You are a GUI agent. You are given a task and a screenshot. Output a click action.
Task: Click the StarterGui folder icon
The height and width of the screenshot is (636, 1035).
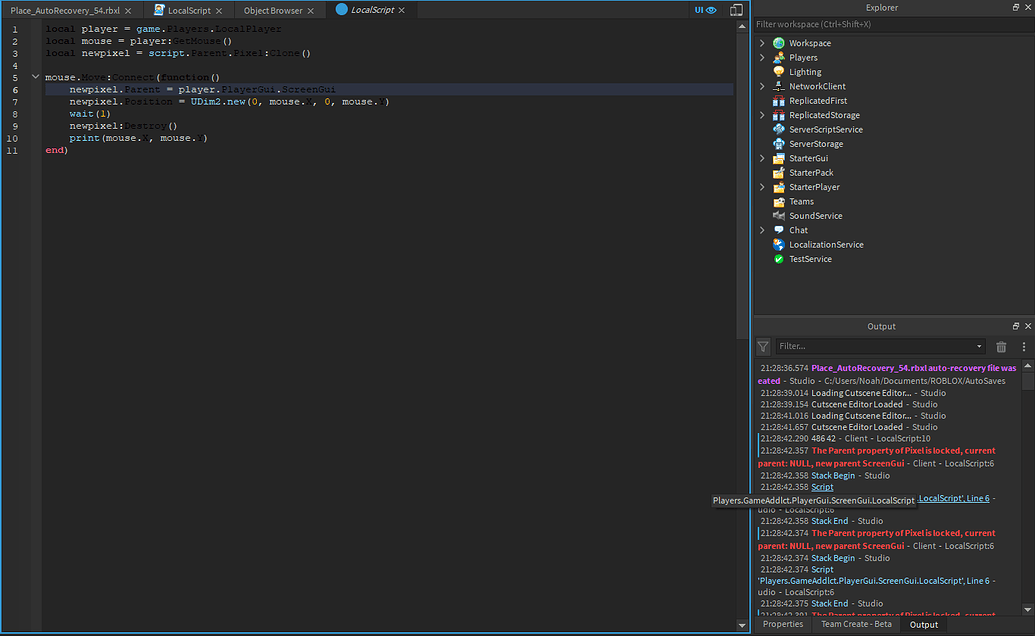(x=779, y=158)
